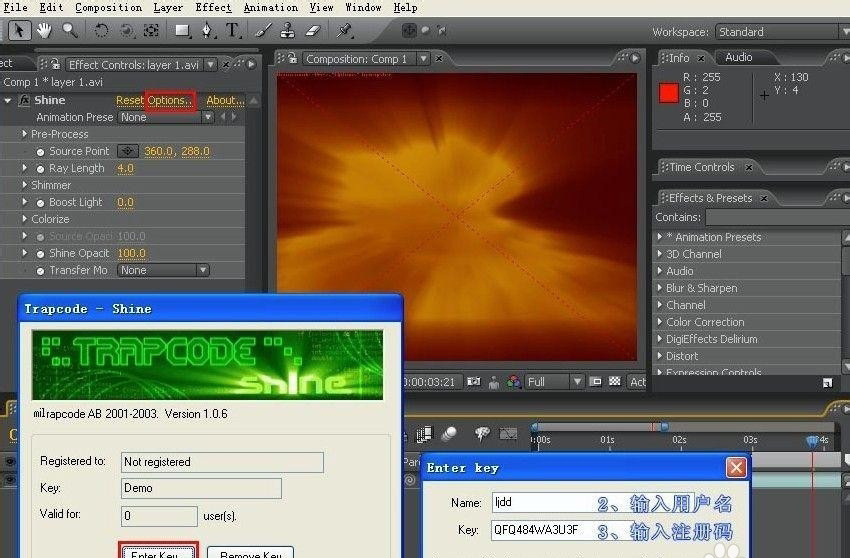Viewport: 850px width, 558px height.
Task: Click the motion blur icon in timeline
Action: (449, 434)
